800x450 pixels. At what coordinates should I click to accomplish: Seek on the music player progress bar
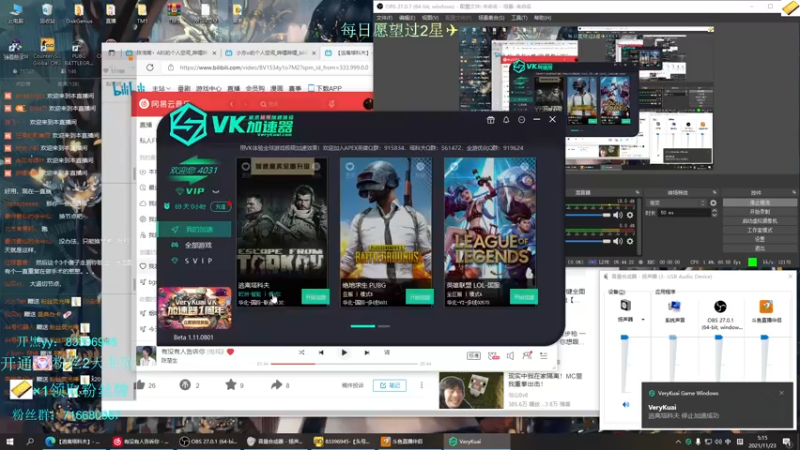click(344, 364)
